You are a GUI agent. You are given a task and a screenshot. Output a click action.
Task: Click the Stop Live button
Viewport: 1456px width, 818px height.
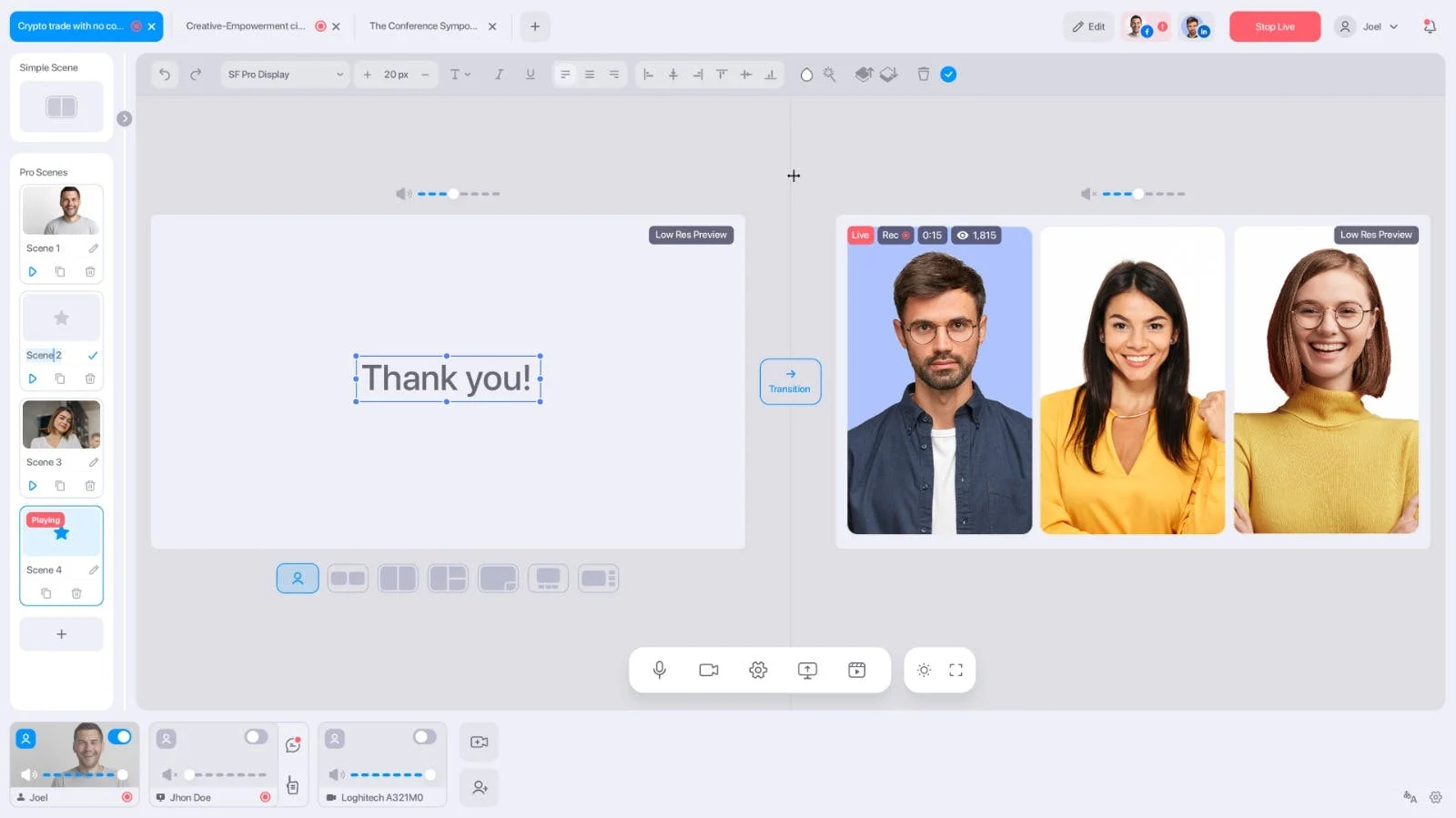point(1274,27)
